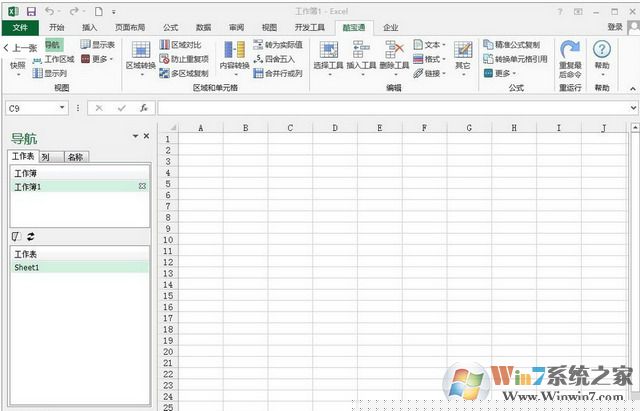The image size is (640, 411).
Task: Run the 多区域复制 multi-range copy tool
Action: point(184,73)
